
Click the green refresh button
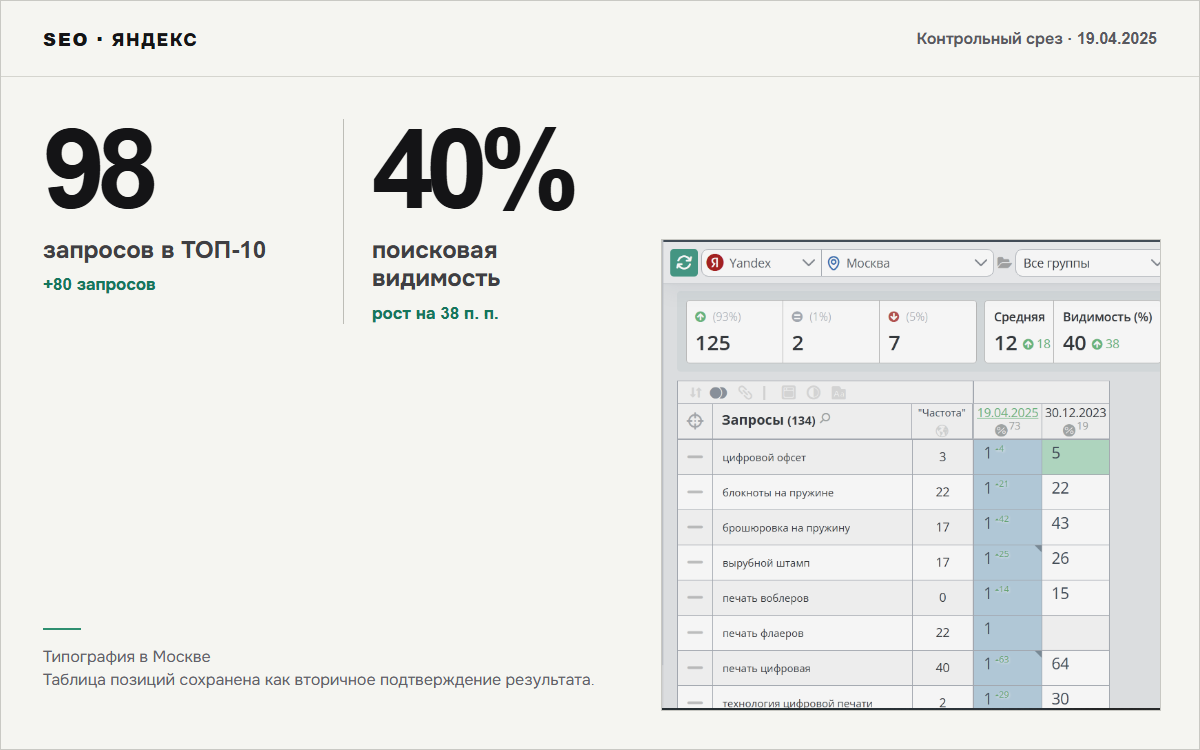tap(684, 263)
